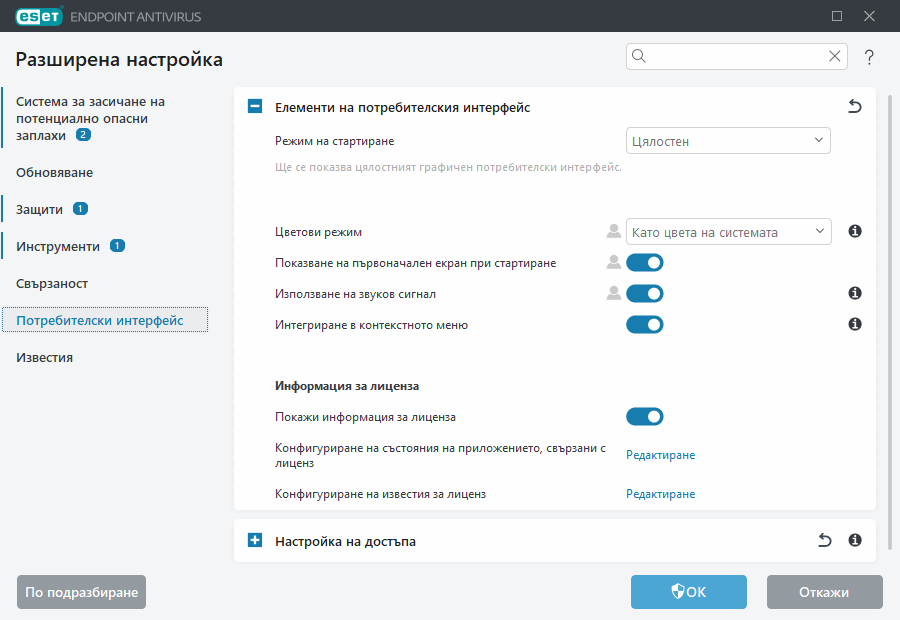The image size is (900, 620).
Task: Open the Режим на стартиране dropdown
Action: point(728,140)
